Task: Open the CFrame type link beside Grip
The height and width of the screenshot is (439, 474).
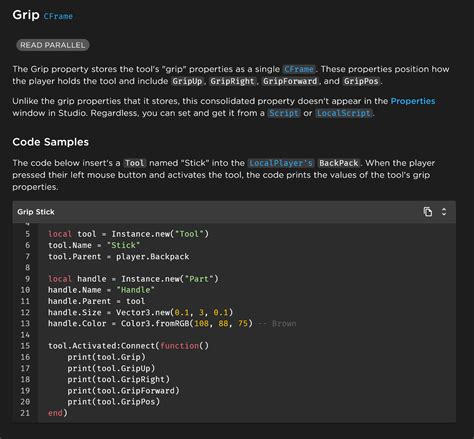Action: tap(58, 16)
